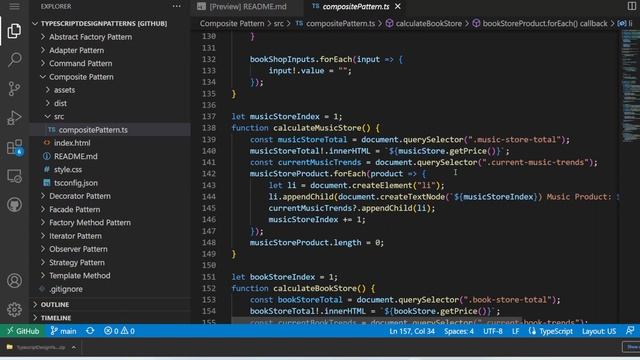Expand the dist folder
Image resolution: width=640 pixels, height=360 pixels.
pos(60,104)
